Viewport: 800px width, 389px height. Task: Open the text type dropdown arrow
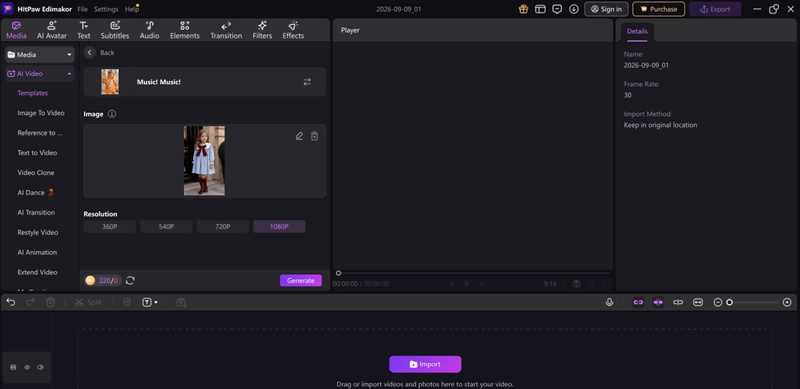pyautogui.click(x=156, y=303)
